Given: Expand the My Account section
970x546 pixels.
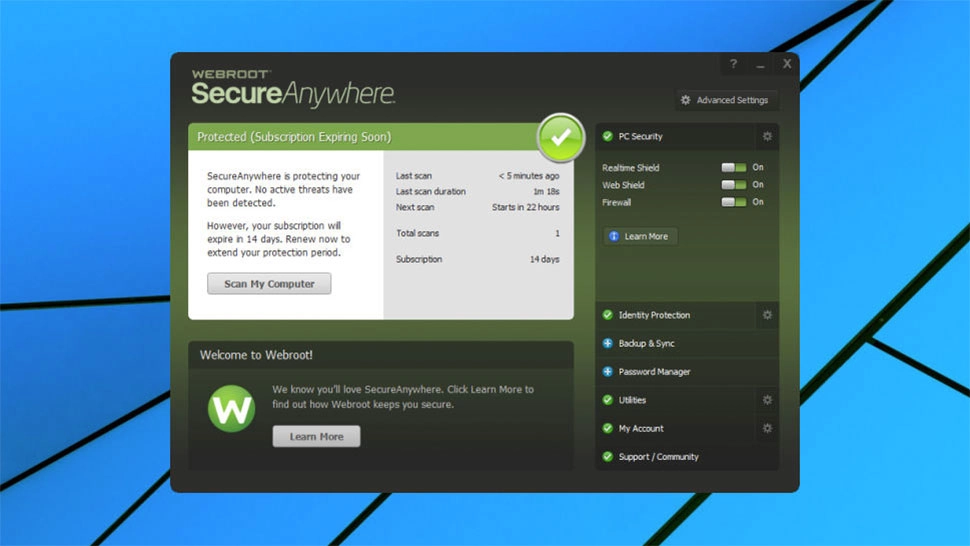Looking at the screenshot, I should [x=676, y=429].
